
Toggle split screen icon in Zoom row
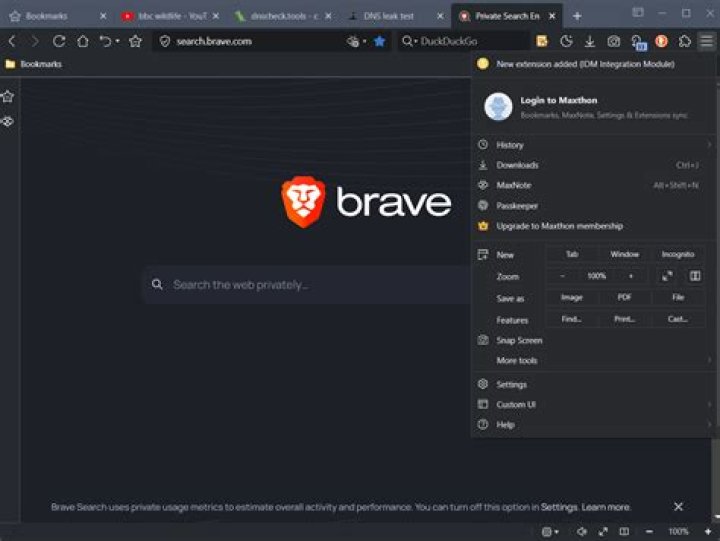695,276
